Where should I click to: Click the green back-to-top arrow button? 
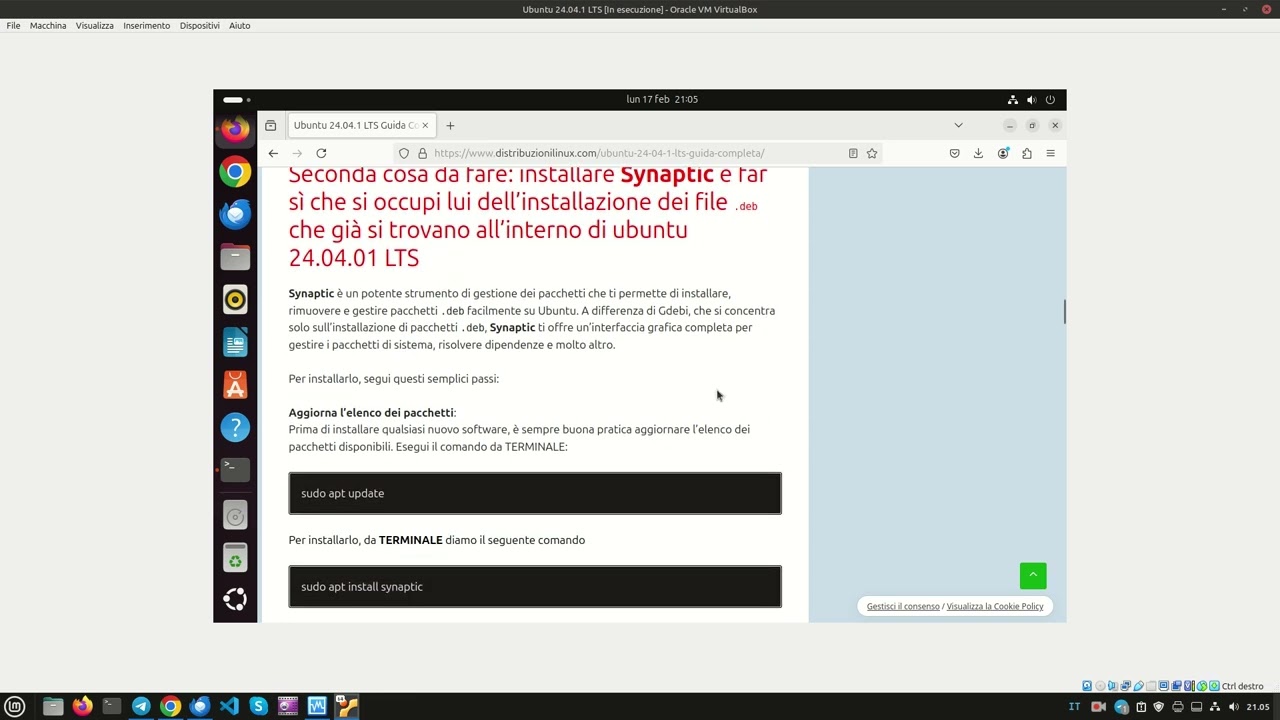[1033, 575]
